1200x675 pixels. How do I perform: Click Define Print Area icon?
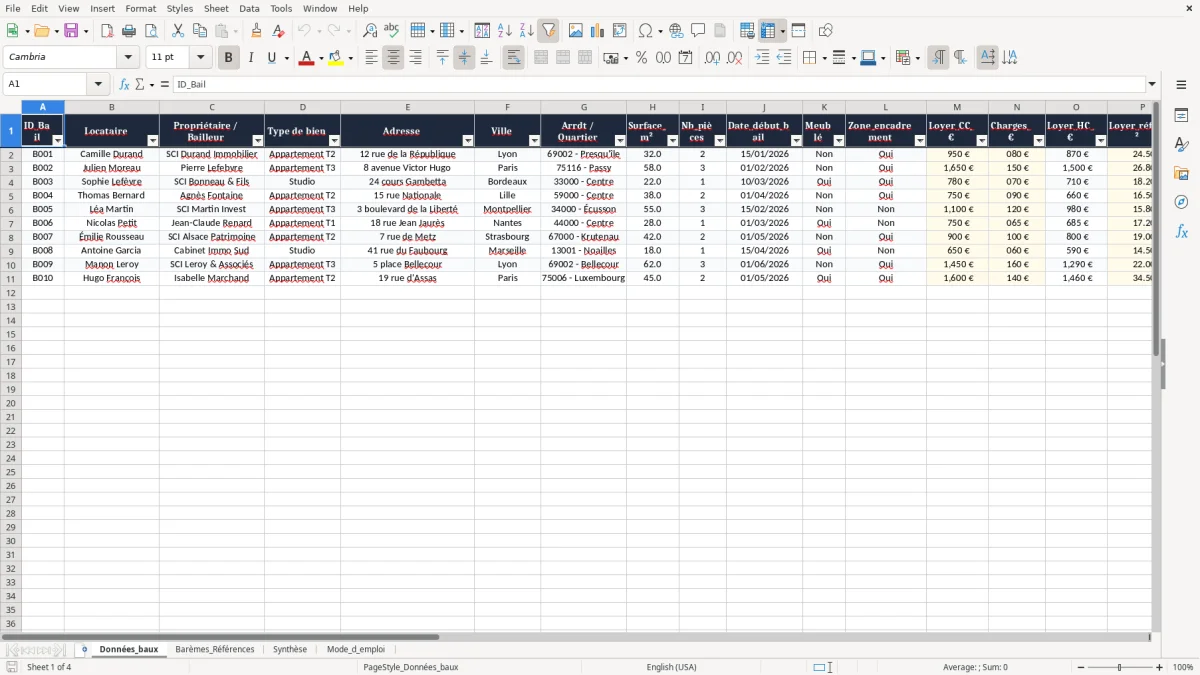(747, 31)
